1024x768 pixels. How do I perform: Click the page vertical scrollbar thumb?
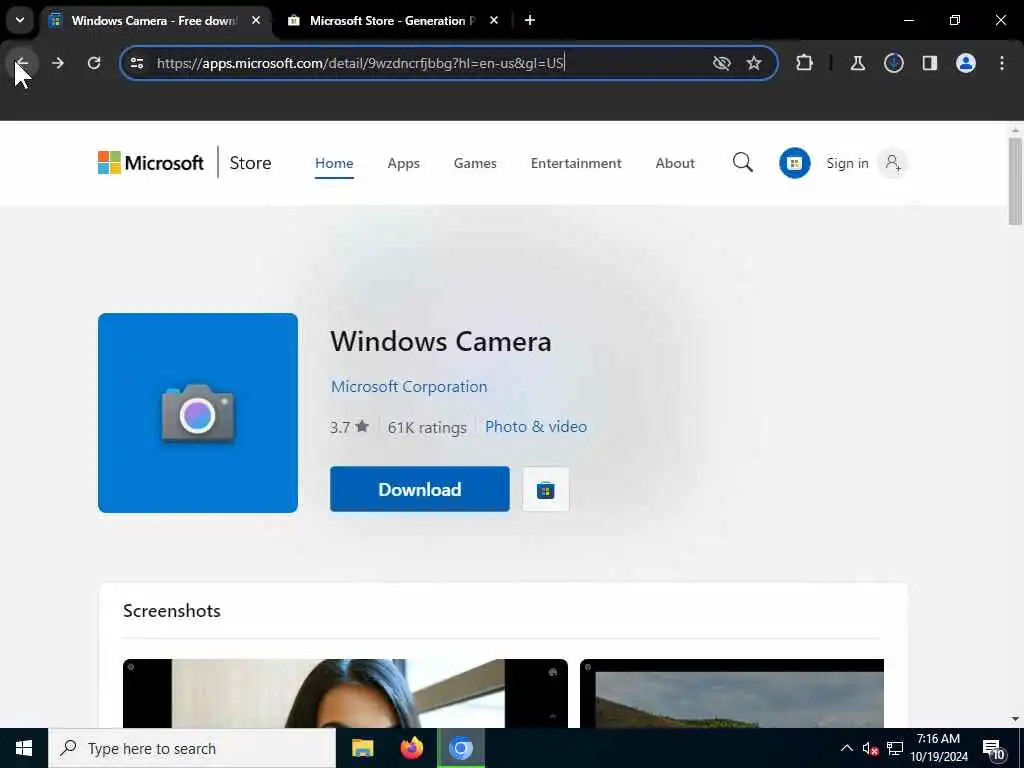coord(1015,182)
